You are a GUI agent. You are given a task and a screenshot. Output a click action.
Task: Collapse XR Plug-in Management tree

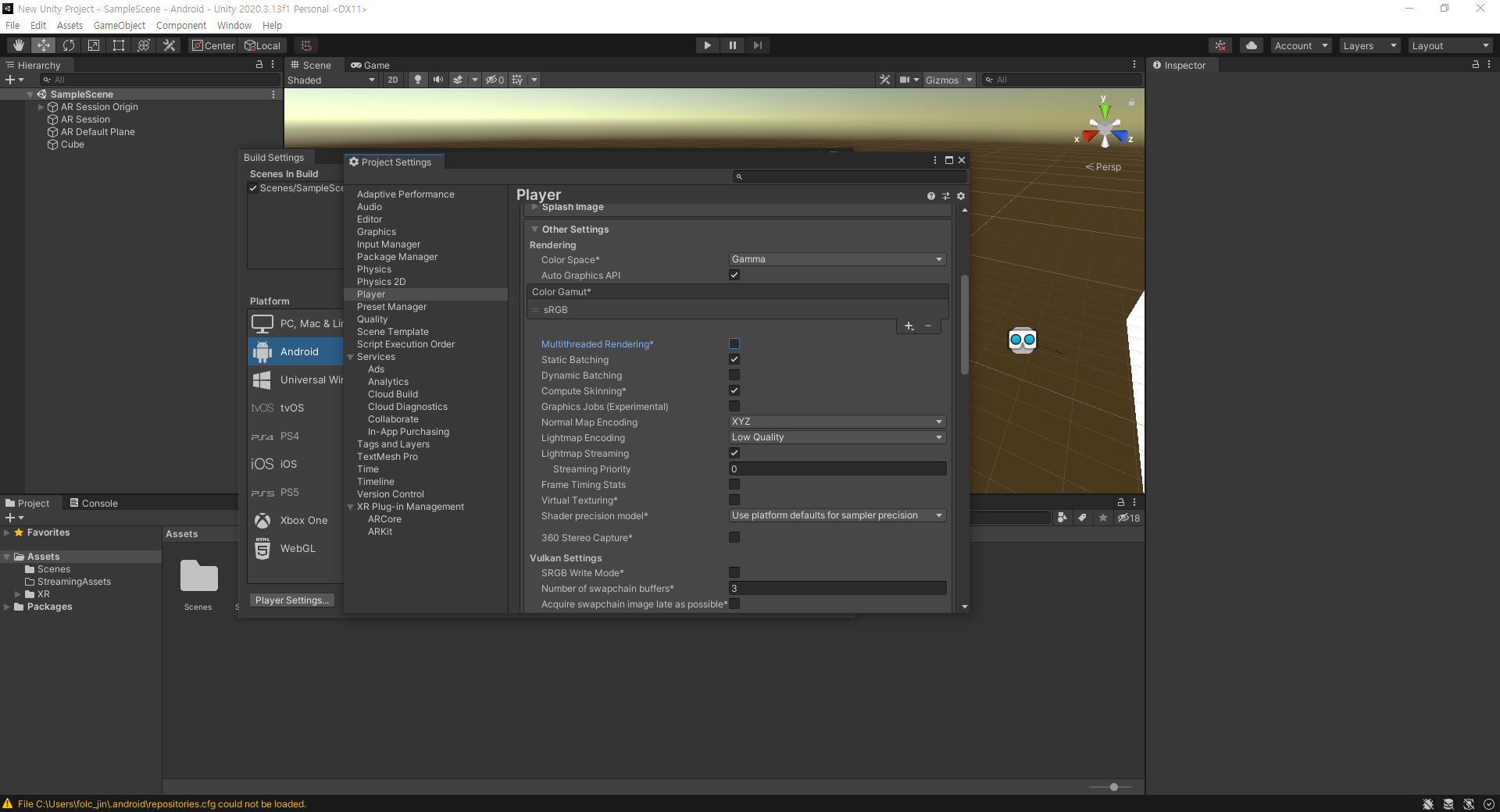tap(351, 507)
